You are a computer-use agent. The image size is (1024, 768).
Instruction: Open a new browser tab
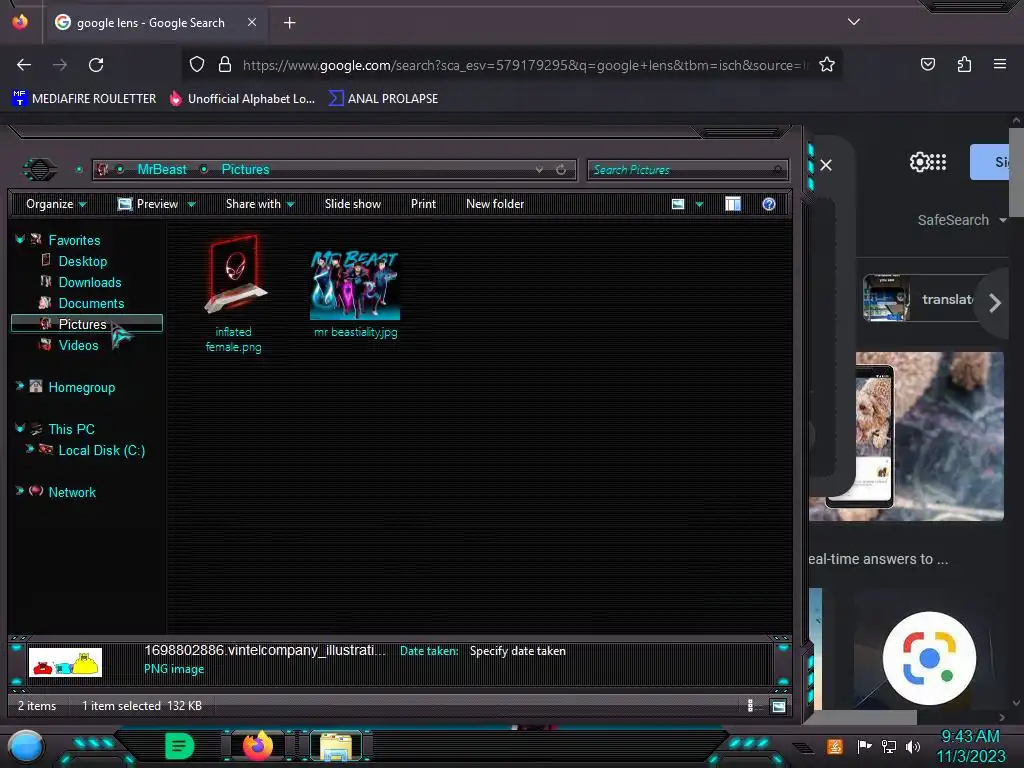tap(289, 23)
